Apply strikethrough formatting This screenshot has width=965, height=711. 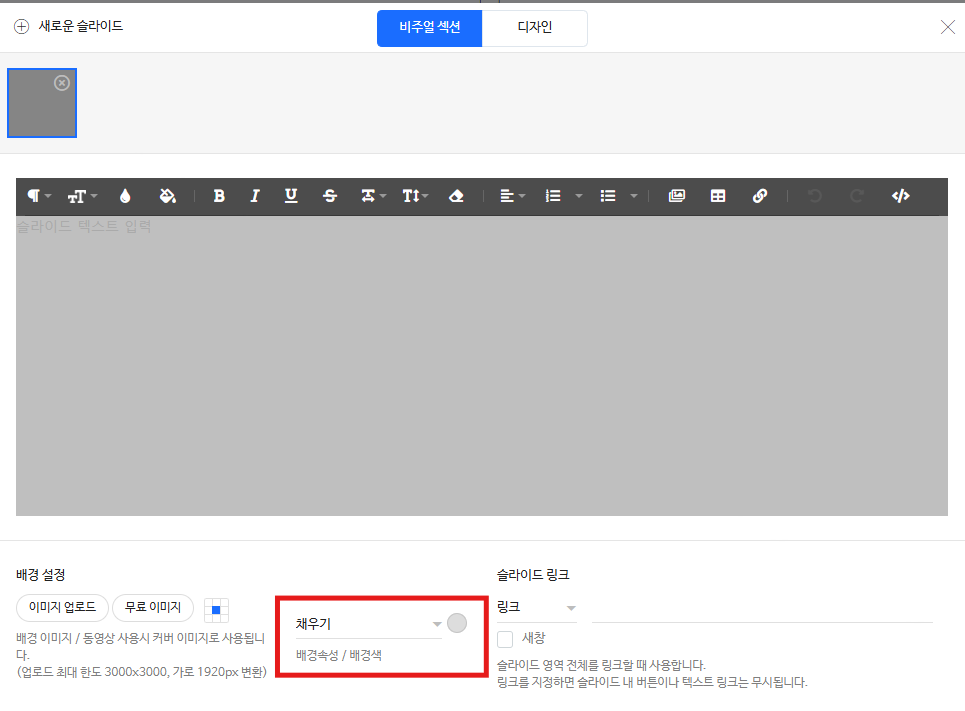coord(330,196)
